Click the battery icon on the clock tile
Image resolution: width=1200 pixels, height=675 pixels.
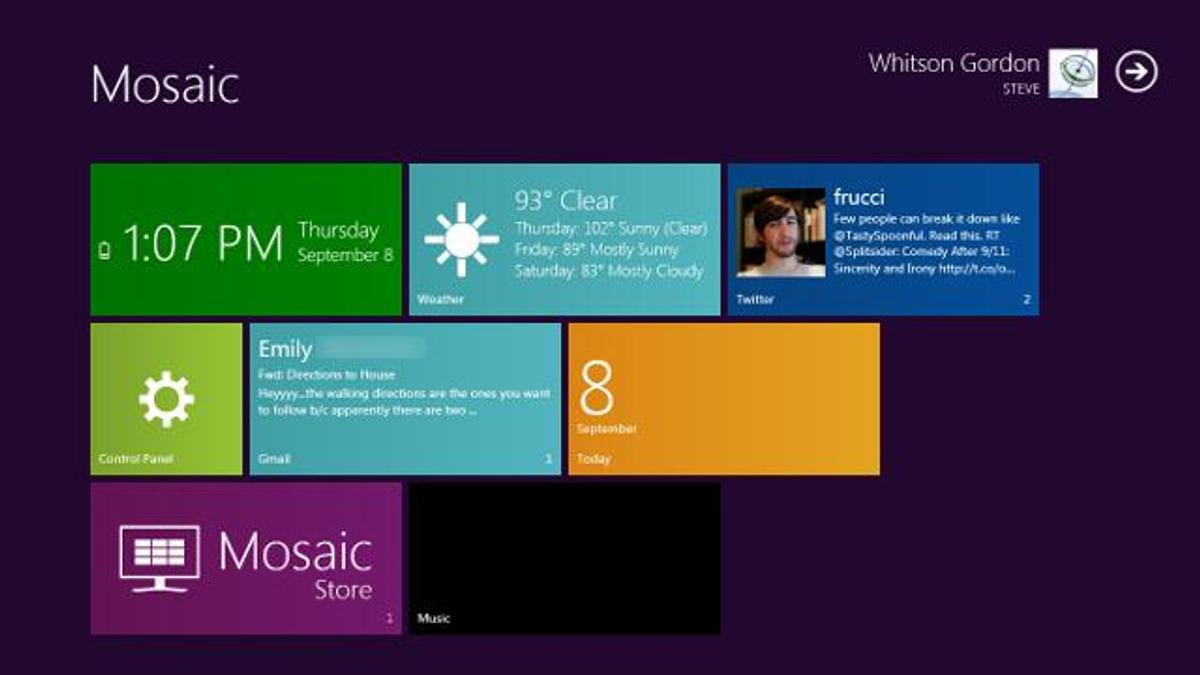coord(106,250)
